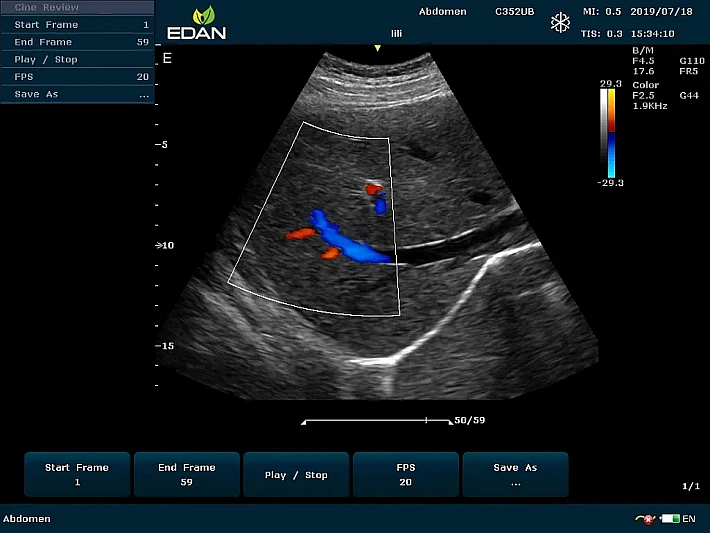The height and width of the screenshot is (533, 710).
Task: Click the C352UB probe label
Action: 514,12
